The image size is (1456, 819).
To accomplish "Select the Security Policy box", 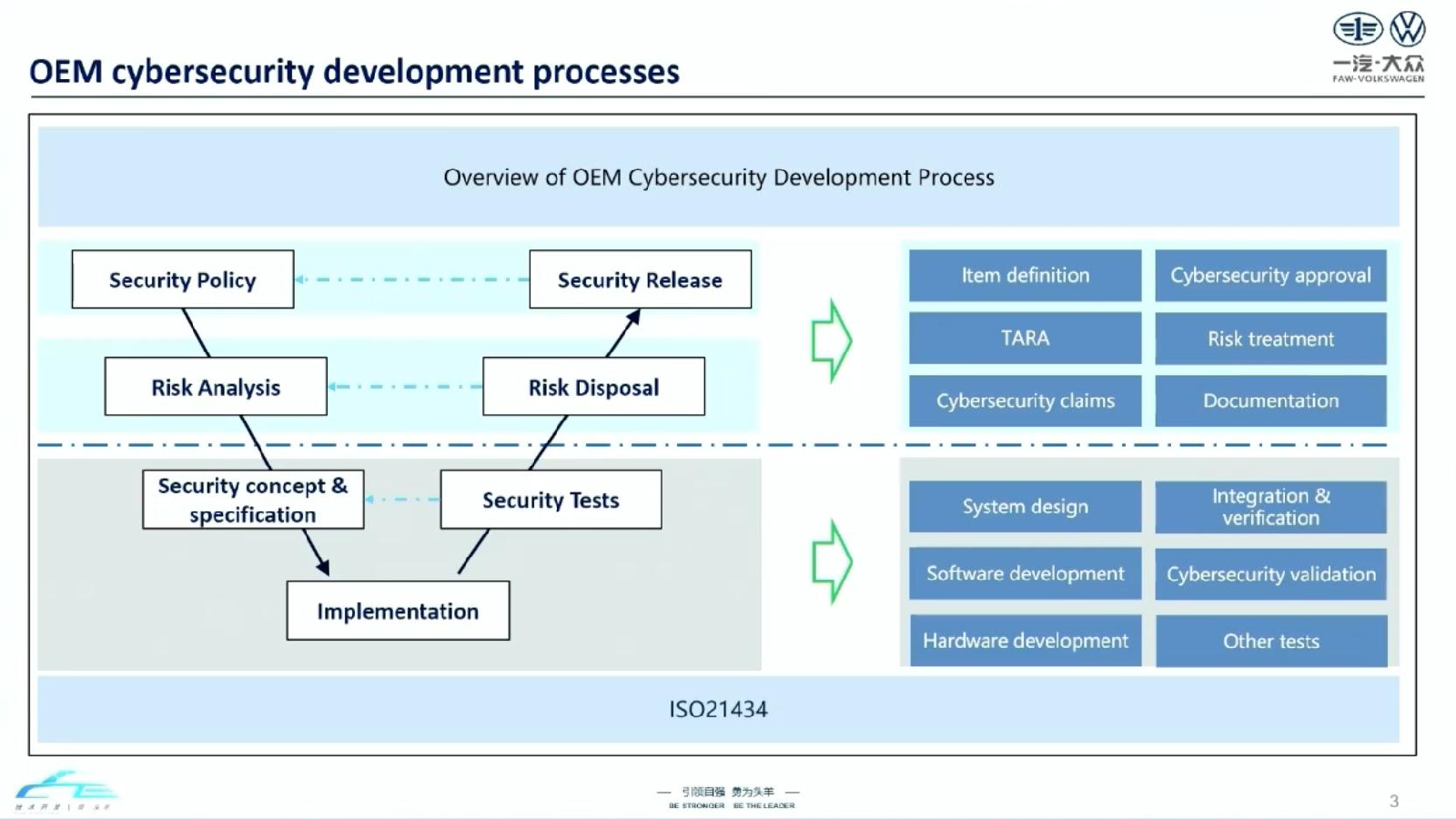I will [183, 279].
